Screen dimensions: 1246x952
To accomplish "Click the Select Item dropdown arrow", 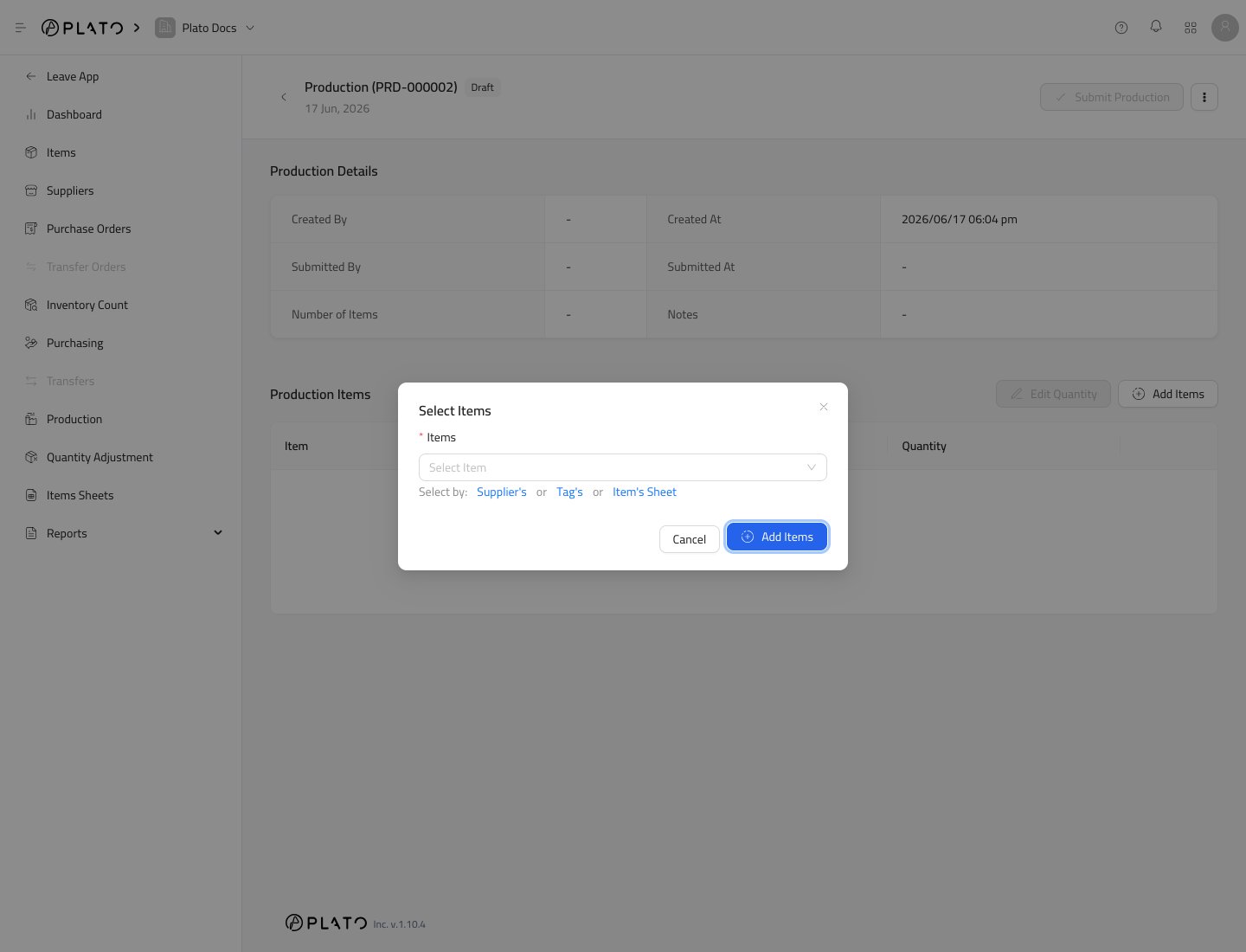I will click(x=812, y=467).
